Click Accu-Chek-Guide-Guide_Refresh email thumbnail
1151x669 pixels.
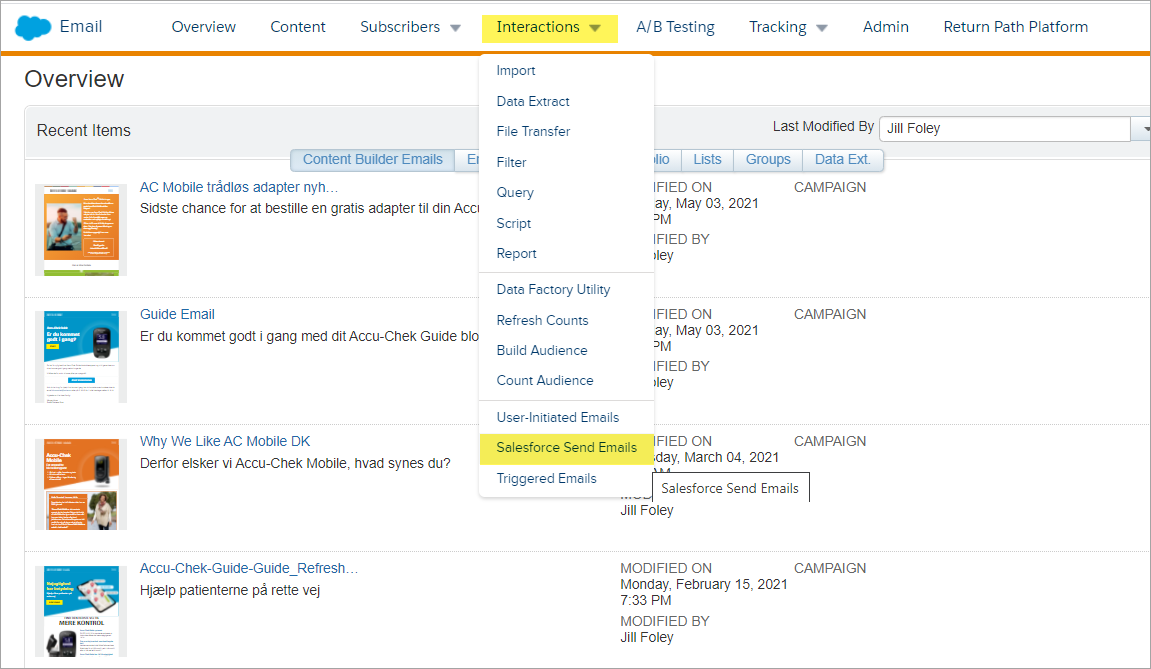click(81, 611)
